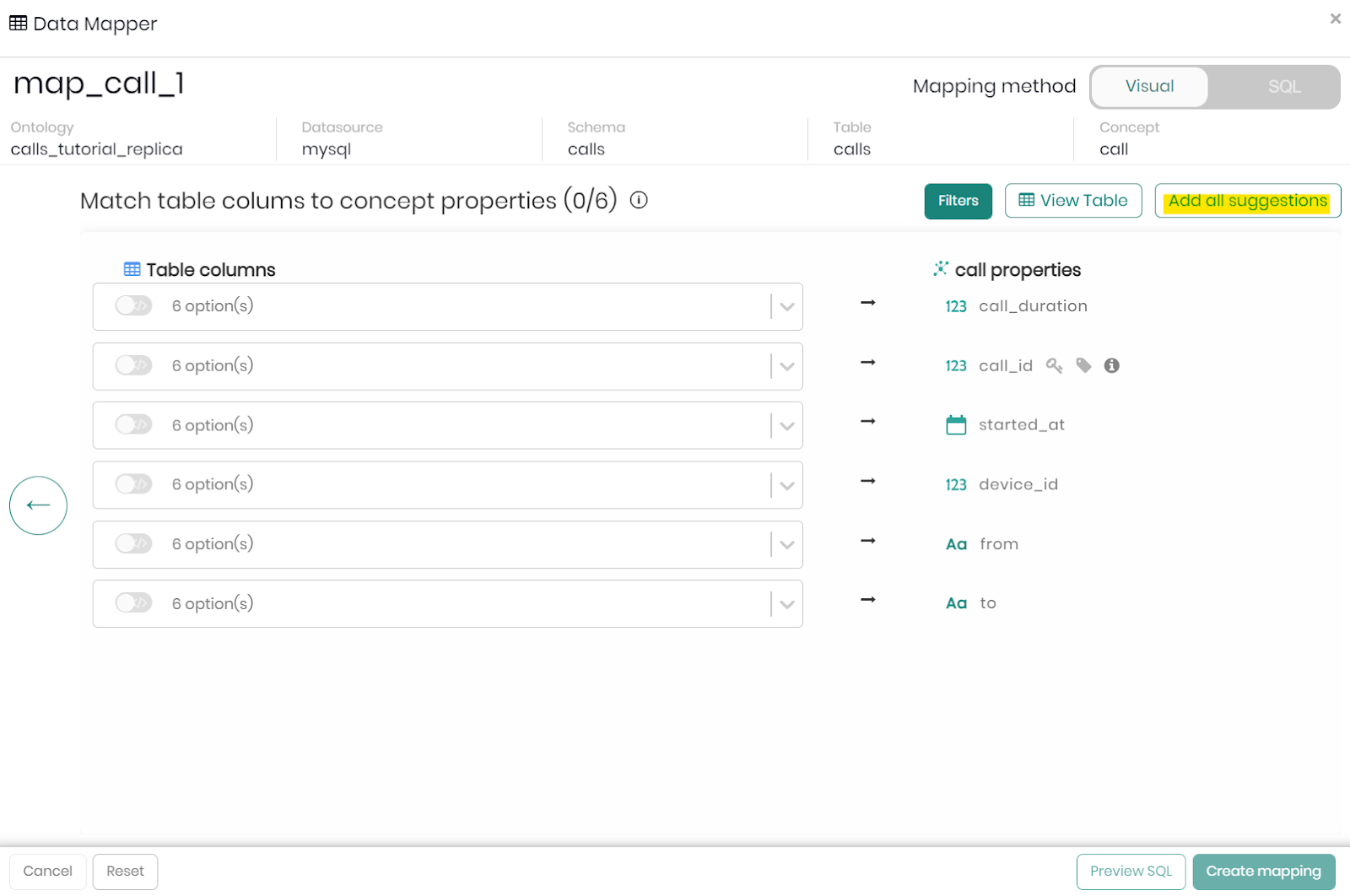Switch mapping method to SQL
This screenshot has width=1350, height=896.
tap(1283, 87)
